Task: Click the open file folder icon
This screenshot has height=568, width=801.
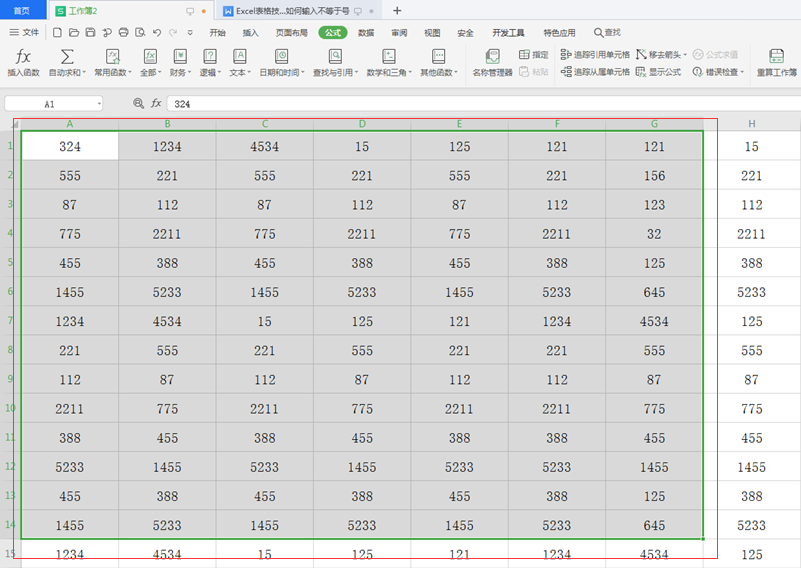Action: coord(74,33)
